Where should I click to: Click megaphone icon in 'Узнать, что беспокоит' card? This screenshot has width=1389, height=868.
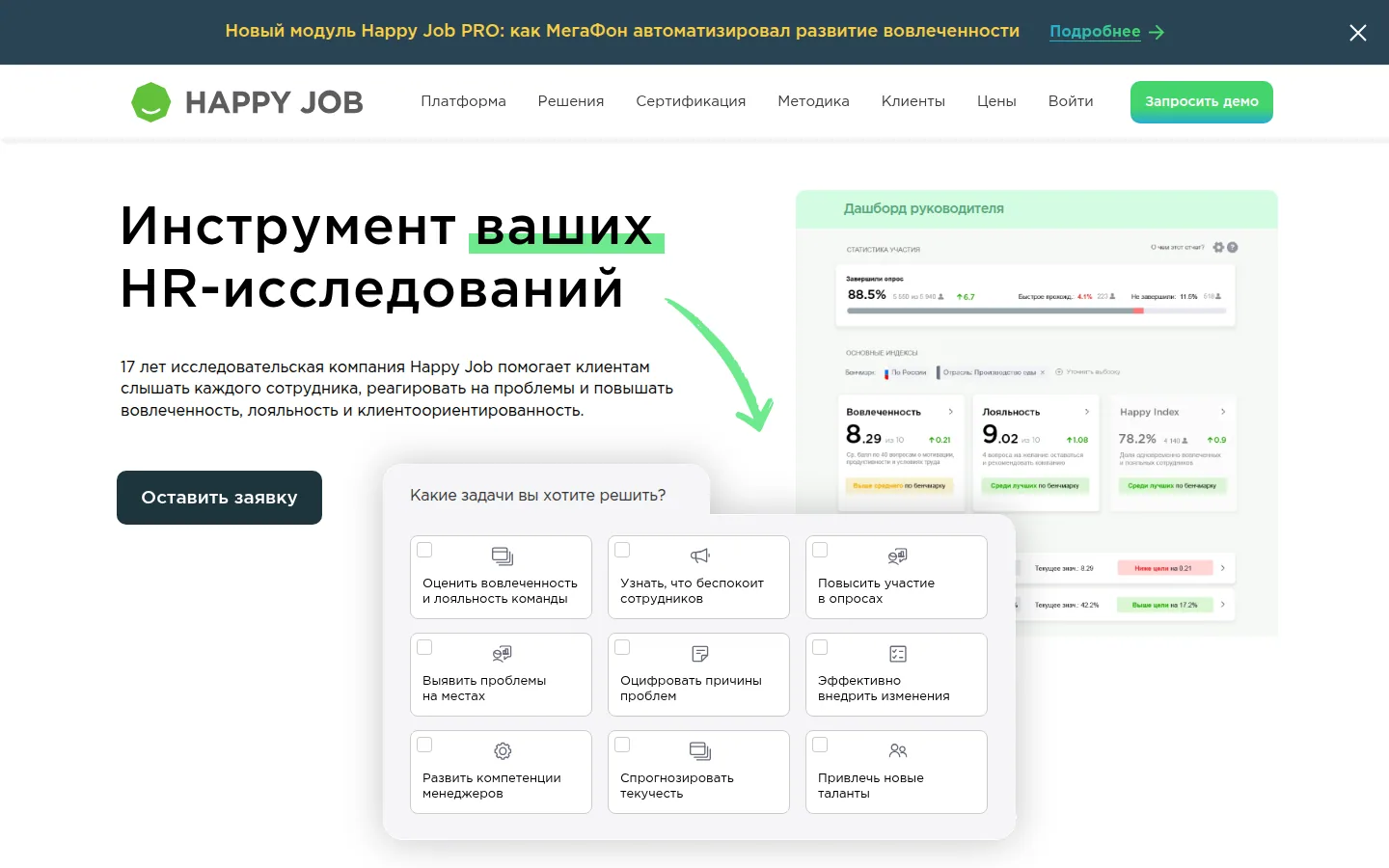pos(700,556)
